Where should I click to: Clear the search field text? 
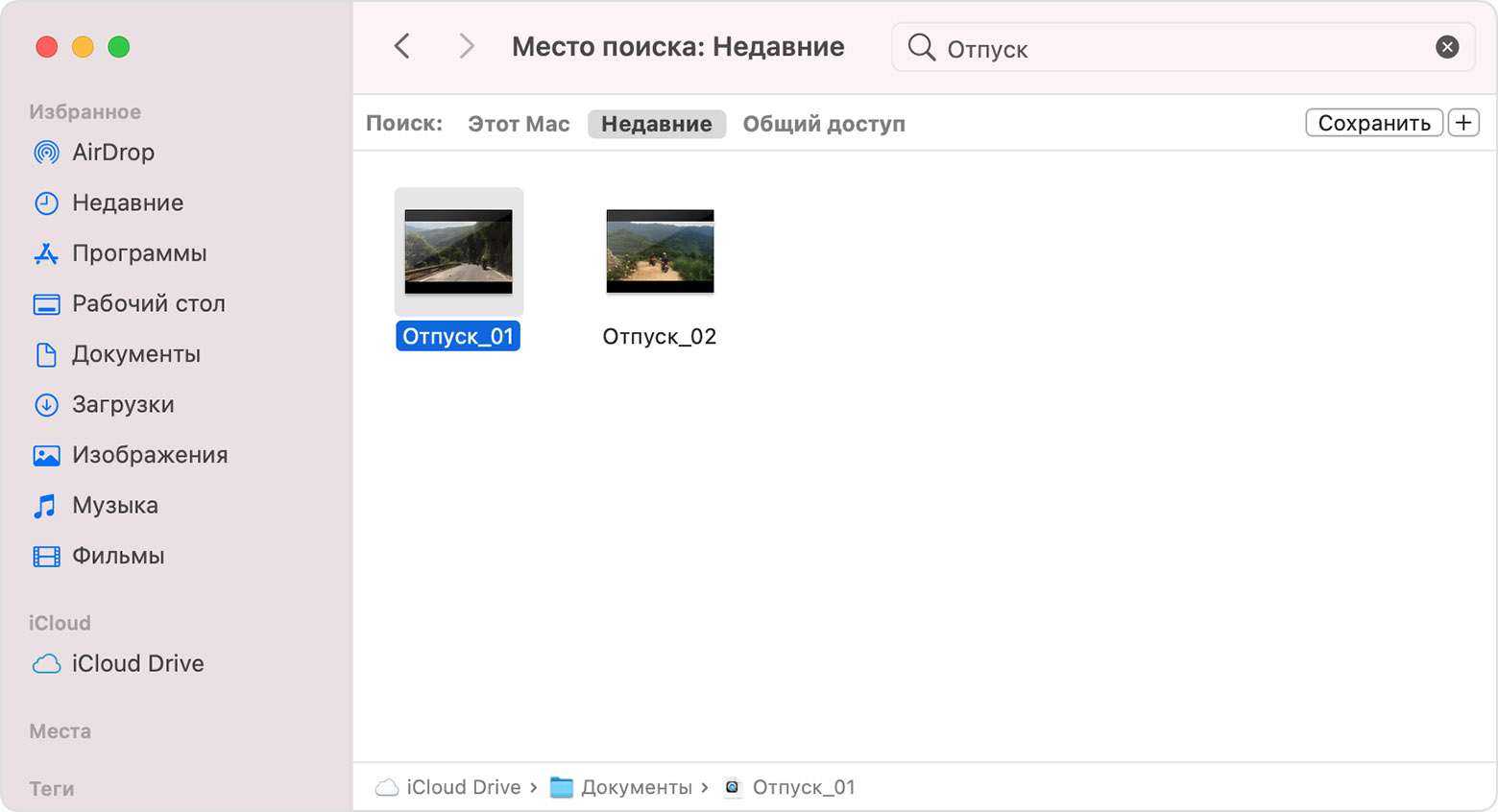coord(1446,47)
